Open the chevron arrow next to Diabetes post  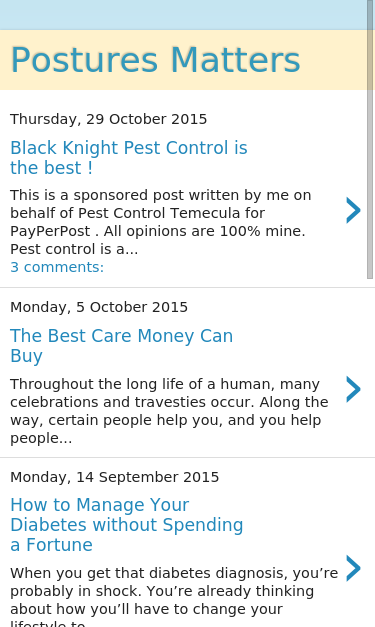[353, 568]
